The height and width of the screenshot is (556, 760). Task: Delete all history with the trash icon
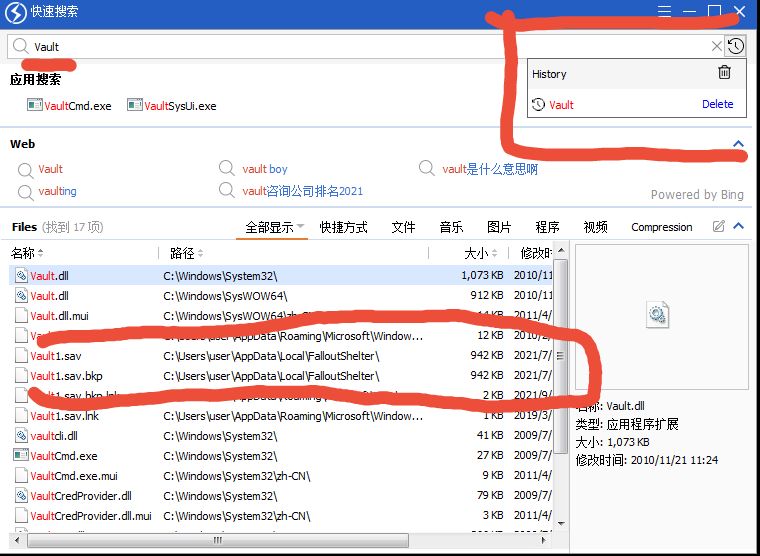tap(724, 72)
